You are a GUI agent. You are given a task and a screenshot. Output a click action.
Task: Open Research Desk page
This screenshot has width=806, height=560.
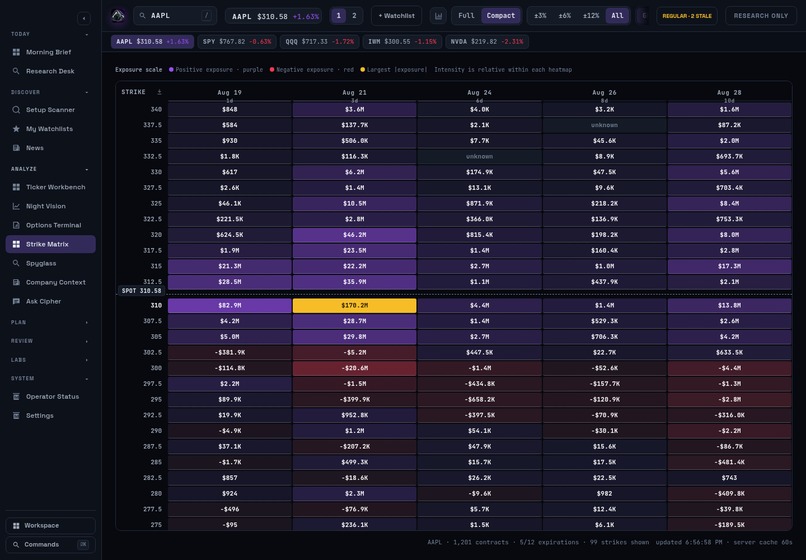(x=50, y=71)
